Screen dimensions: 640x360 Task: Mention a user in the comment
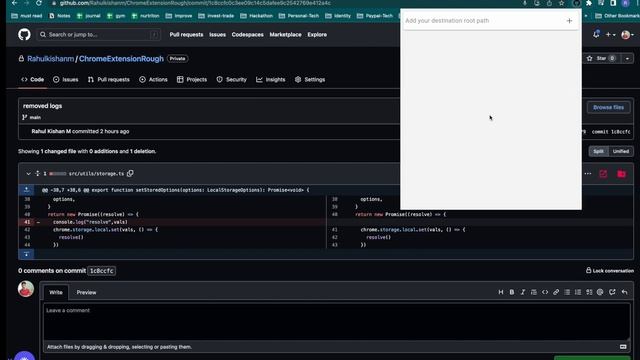point(600,292)
